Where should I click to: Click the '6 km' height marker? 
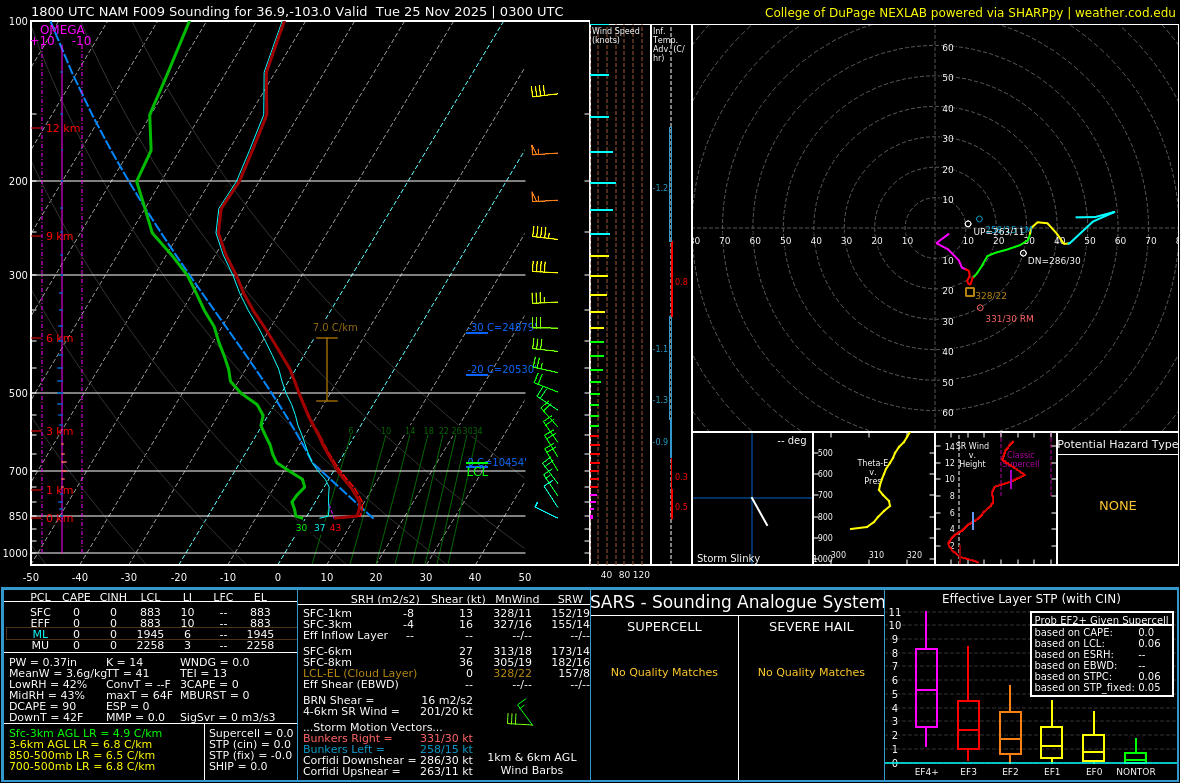(59, 339)
